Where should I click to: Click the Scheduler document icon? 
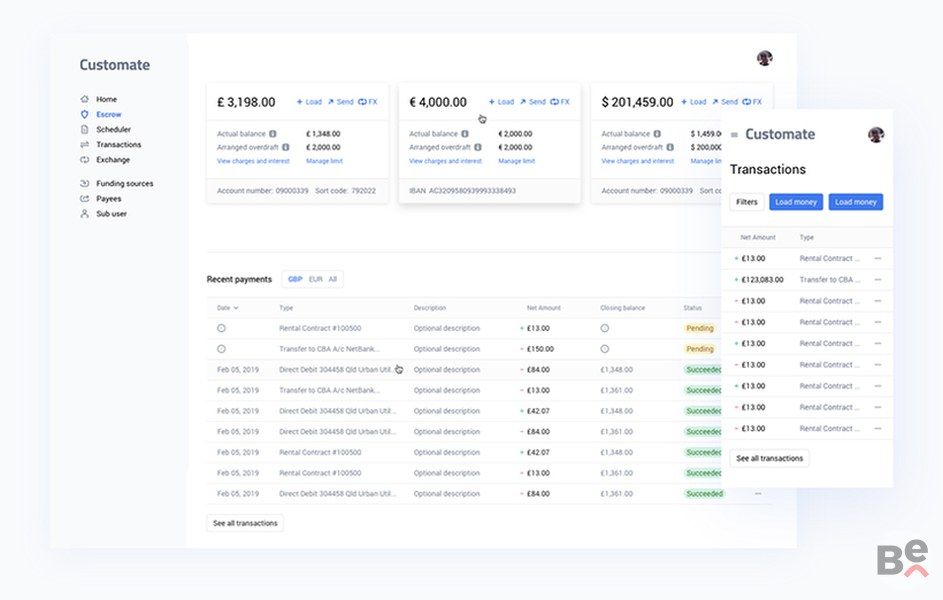coord(84,129)
